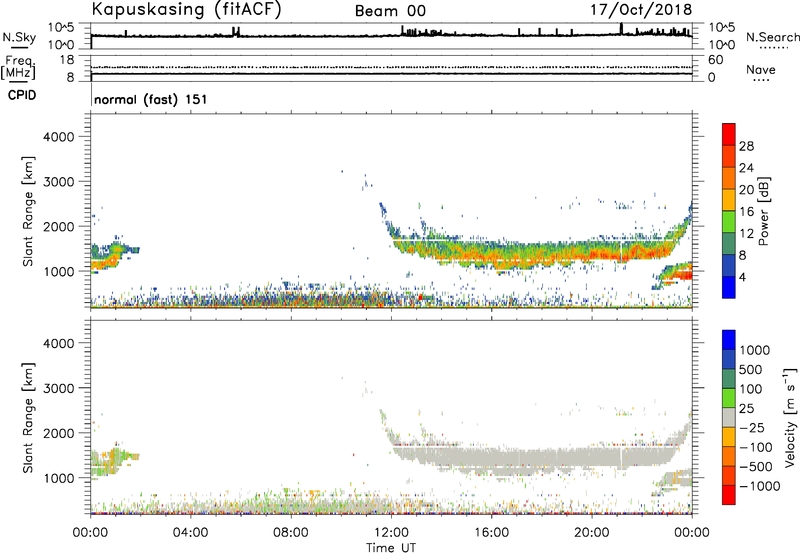Click the power colorbar red top segment

(729, 134)
